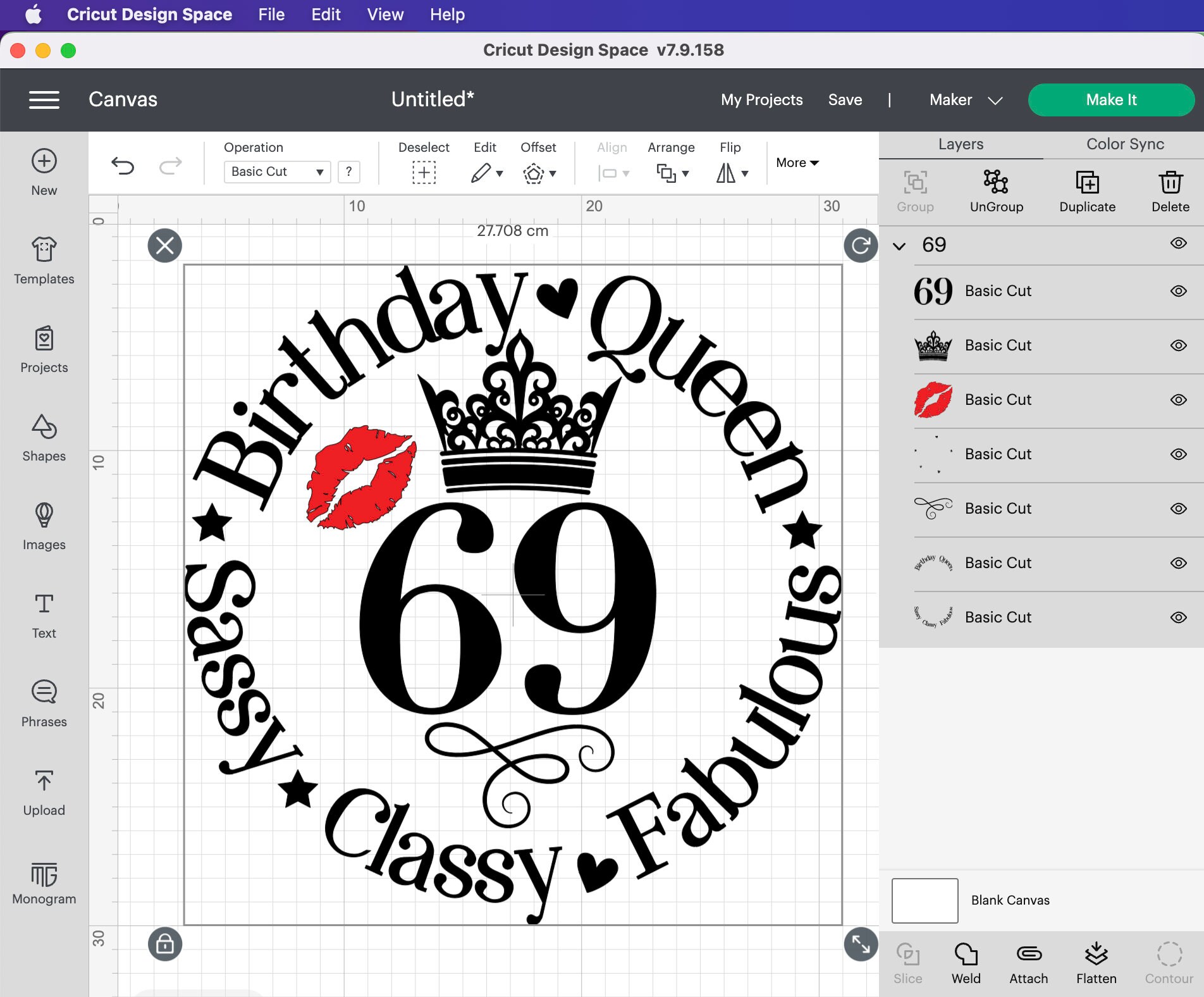Toggle visibility of the red lips layer

tap(1179, 400)
